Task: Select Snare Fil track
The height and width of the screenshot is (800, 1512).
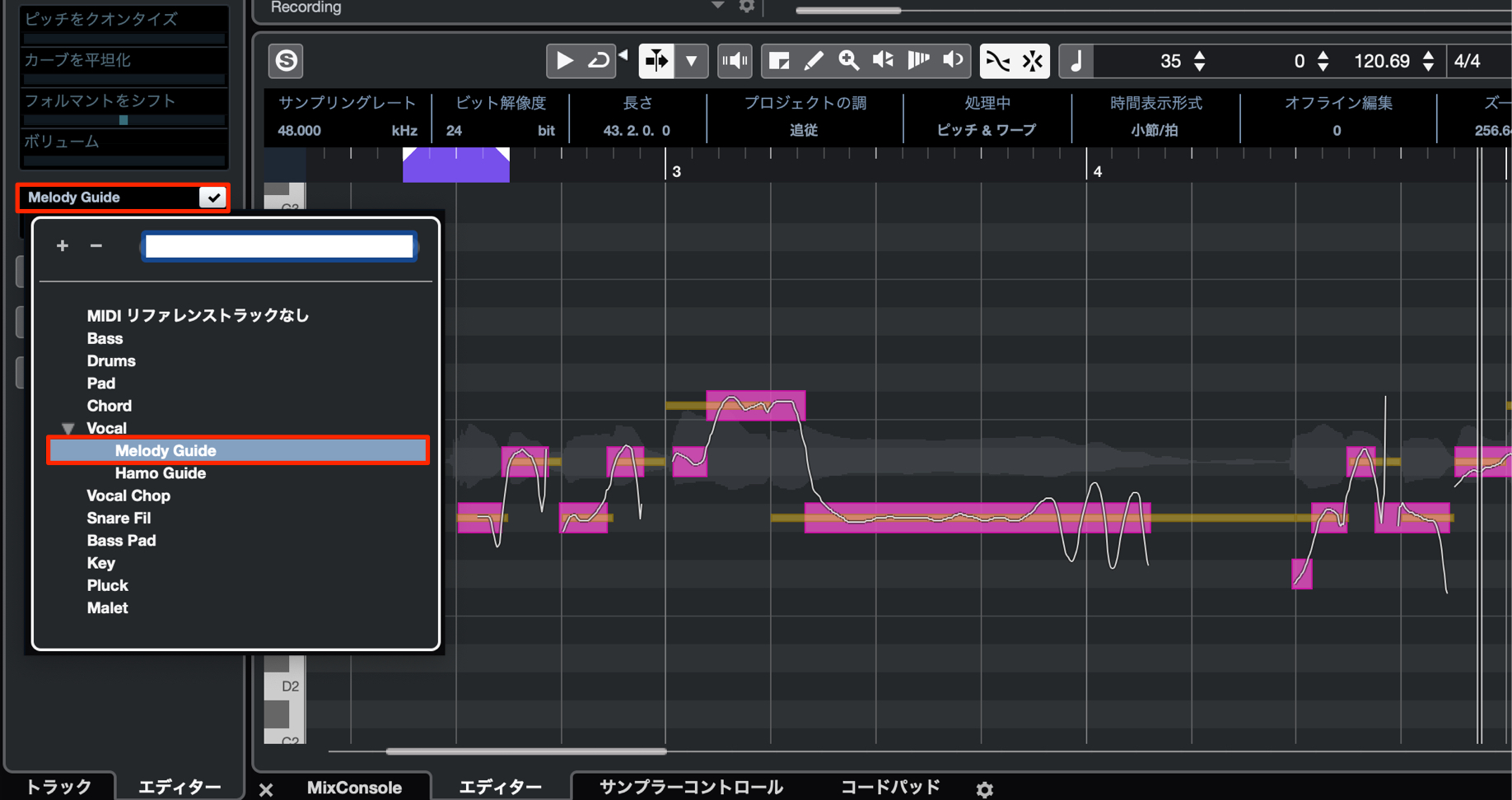Action: click(x=119, y=518)
